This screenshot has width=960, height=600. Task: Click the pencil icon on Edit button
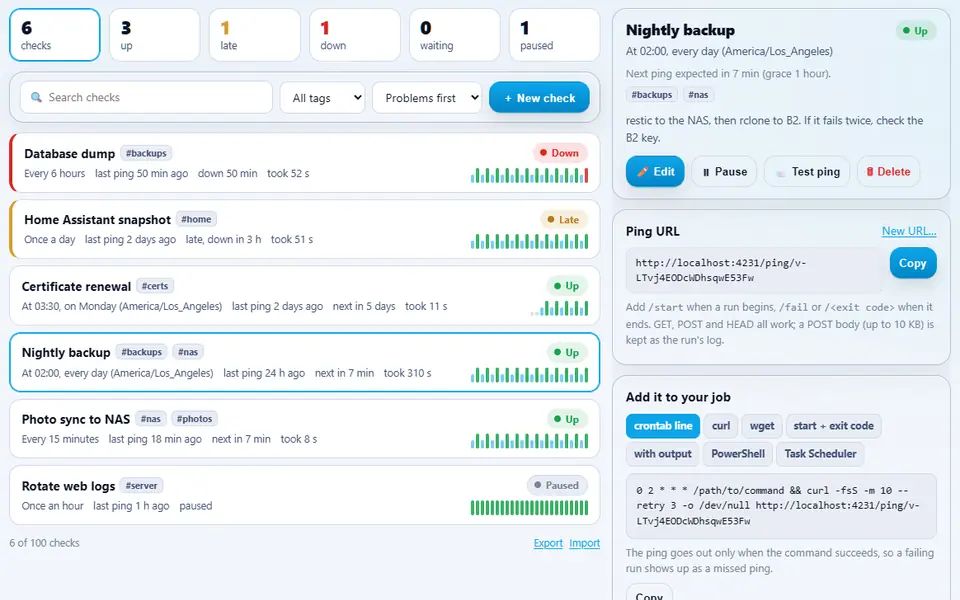[642, 172]
